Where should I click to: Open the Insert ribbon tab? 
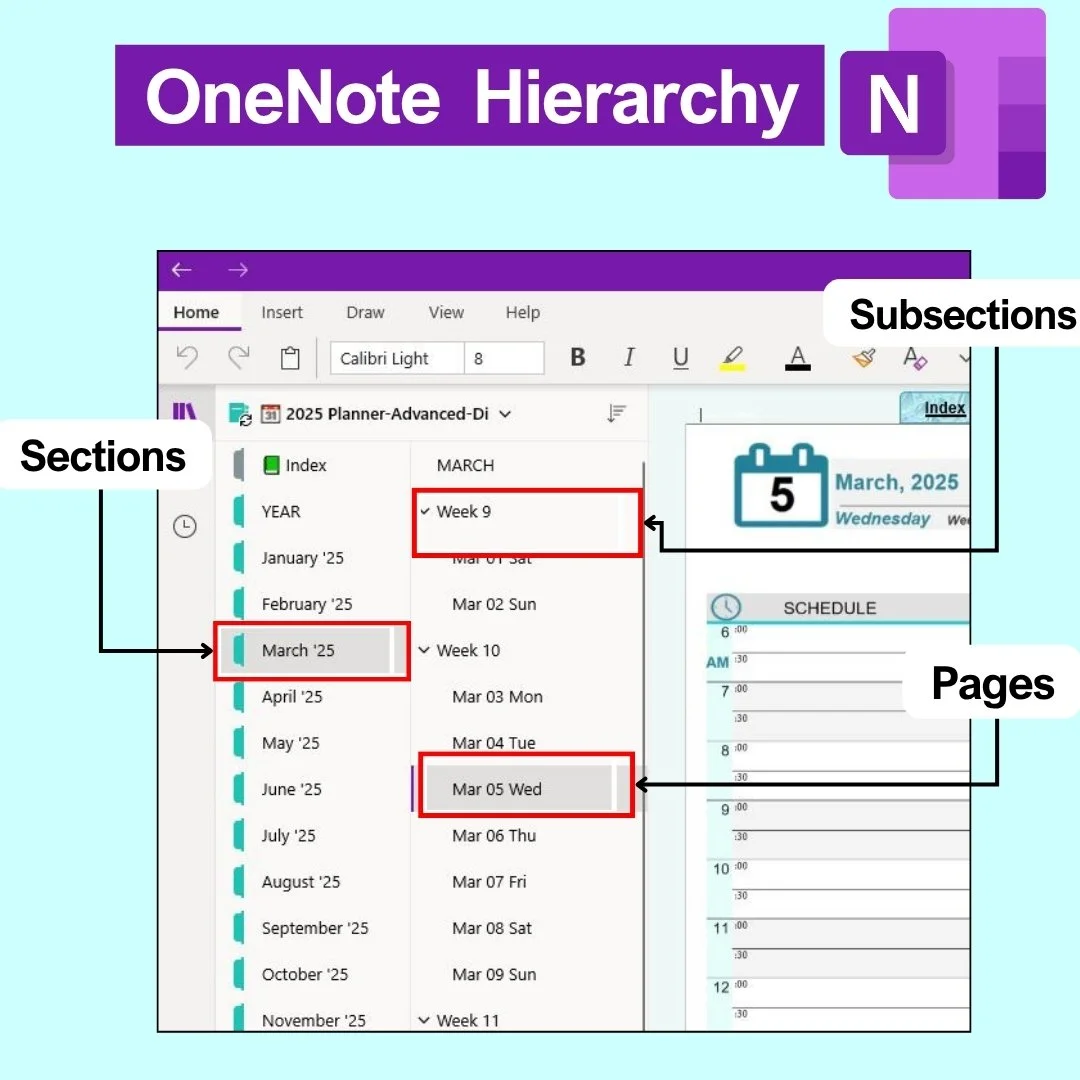coord(282,313)
